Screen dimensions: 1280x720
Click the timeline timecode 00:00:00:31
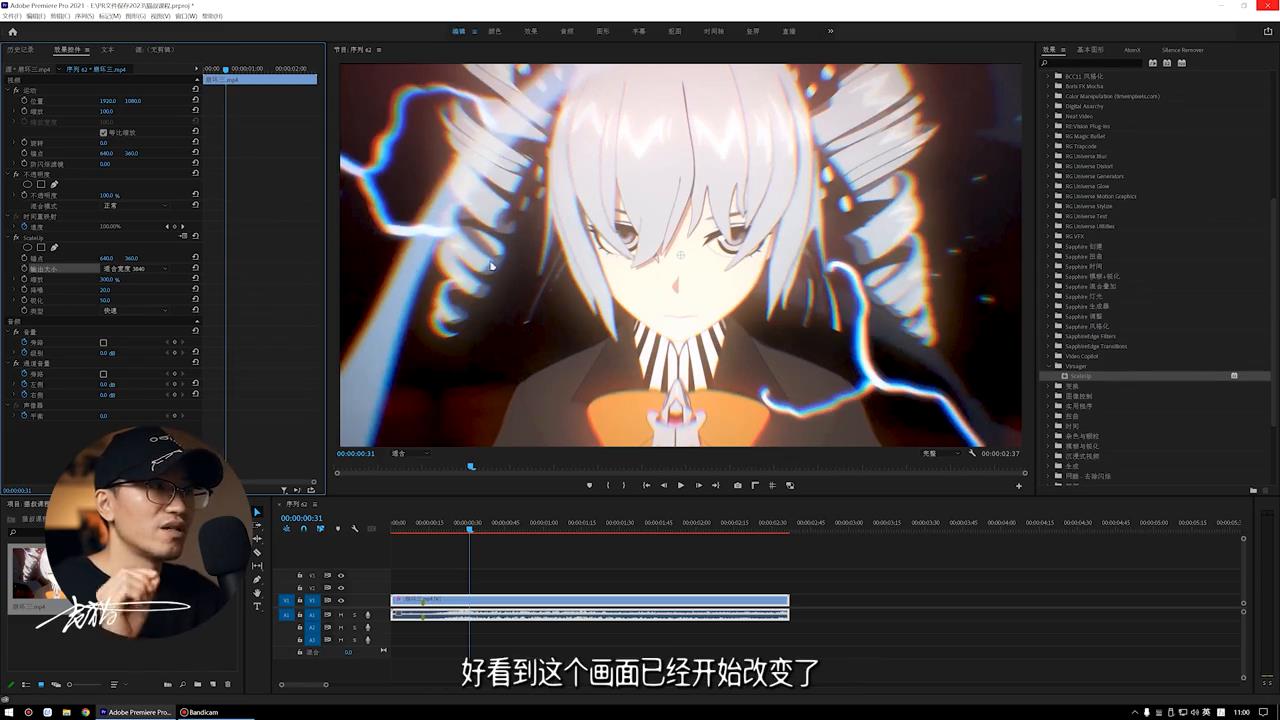301,518
